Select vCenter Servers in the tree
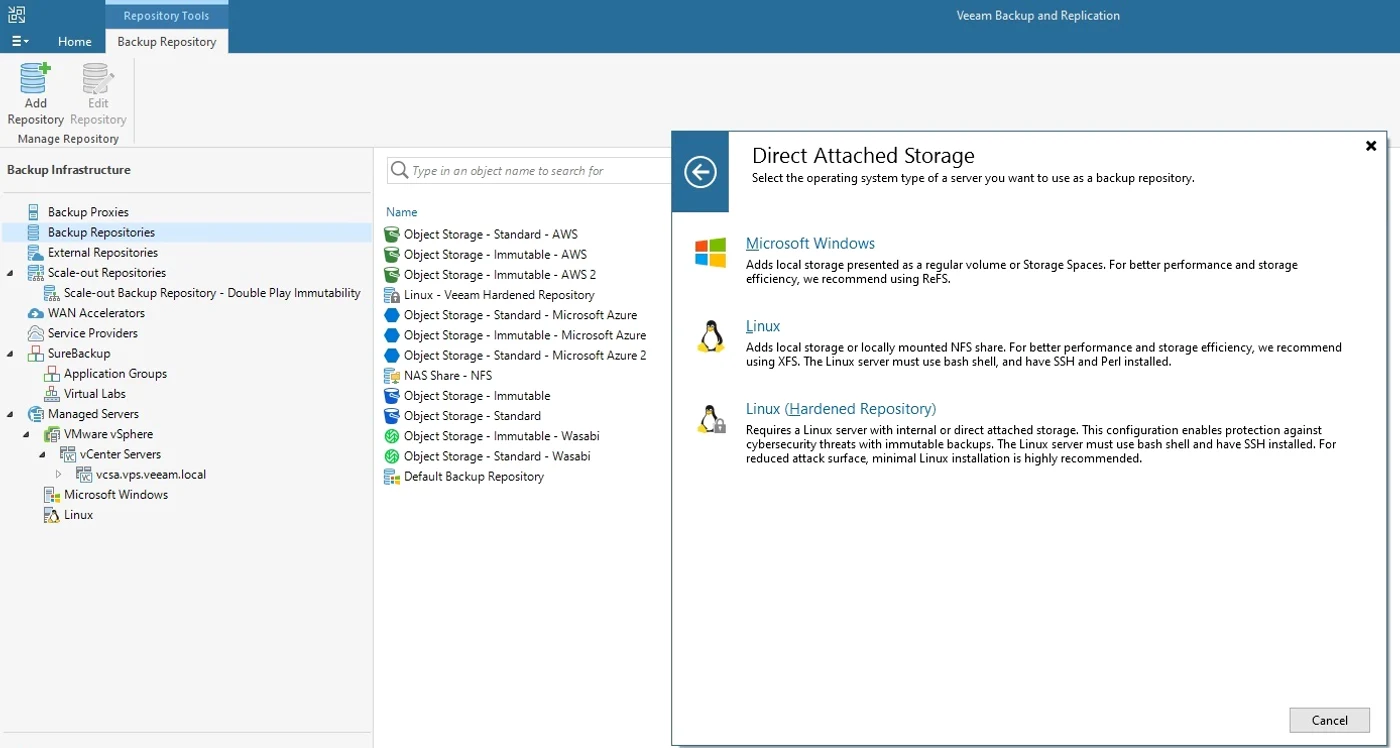 click(x=120, y=454)
